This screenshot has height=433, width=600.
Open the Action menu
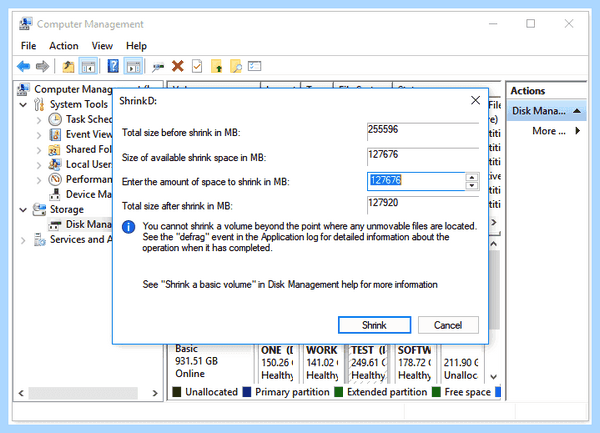pyautogui.click(x=64, y=46)
